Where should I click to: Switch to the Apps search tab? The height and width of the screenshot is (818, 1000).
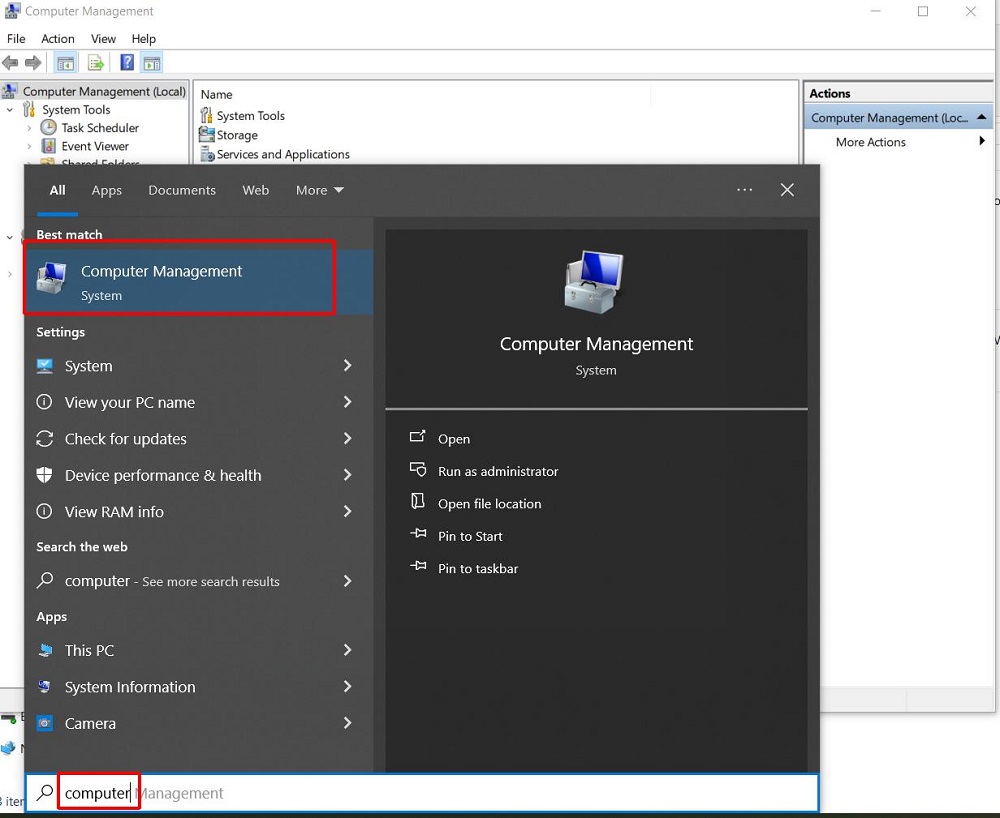(106, 190)
